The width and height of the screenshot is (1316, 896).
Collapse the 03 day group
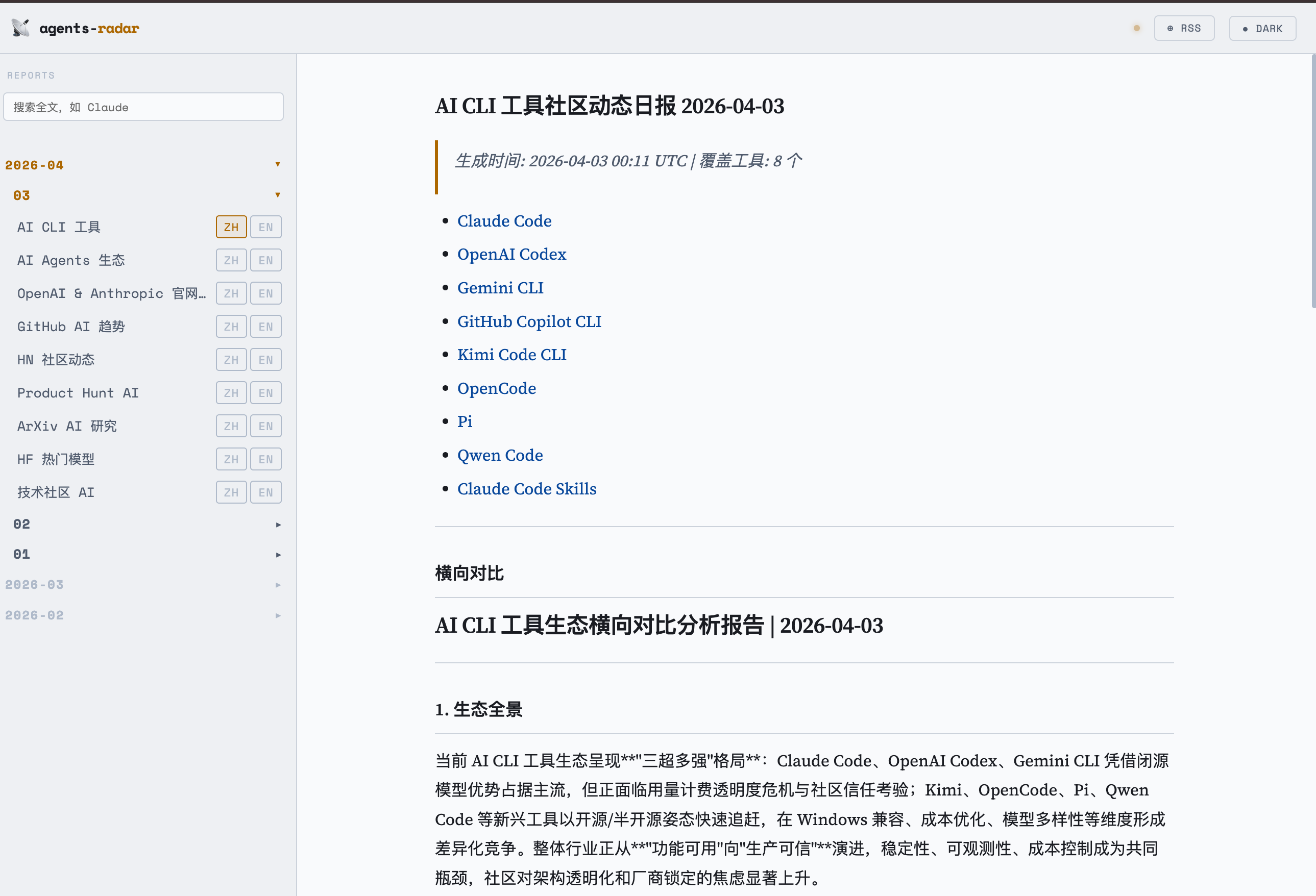(146, 195)
